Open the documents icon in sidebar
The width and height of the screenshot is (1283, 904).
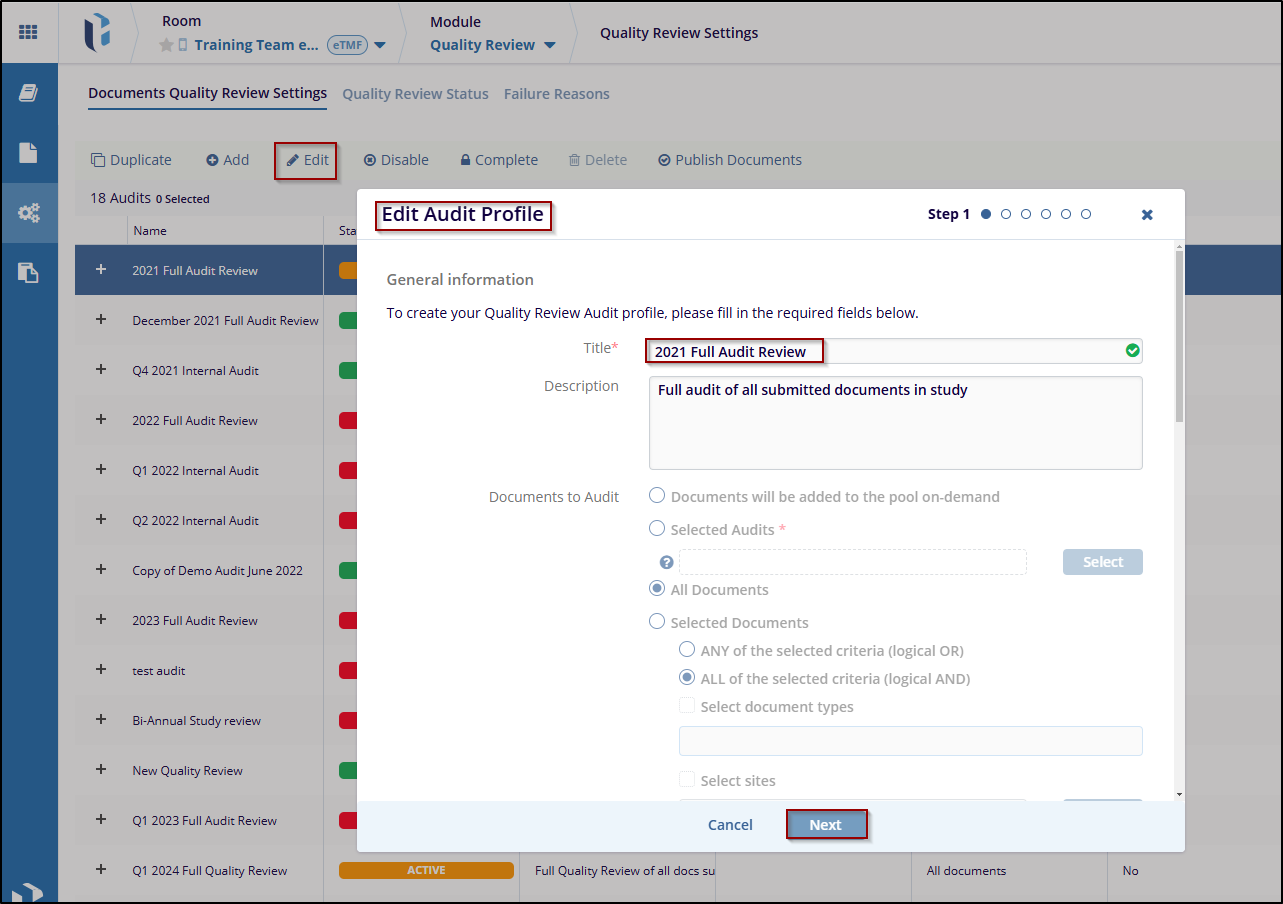(x=28, y=153)
